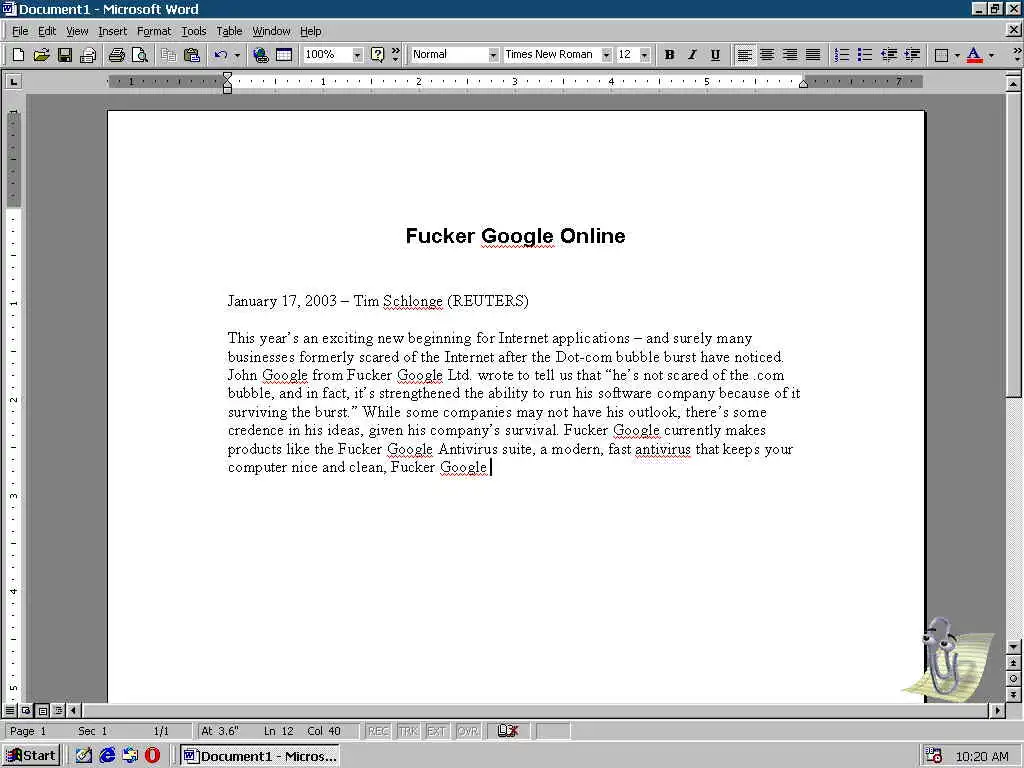Click the Copy icon
The width and height of the screenshot is (1024, 768).
pos(168,55)
